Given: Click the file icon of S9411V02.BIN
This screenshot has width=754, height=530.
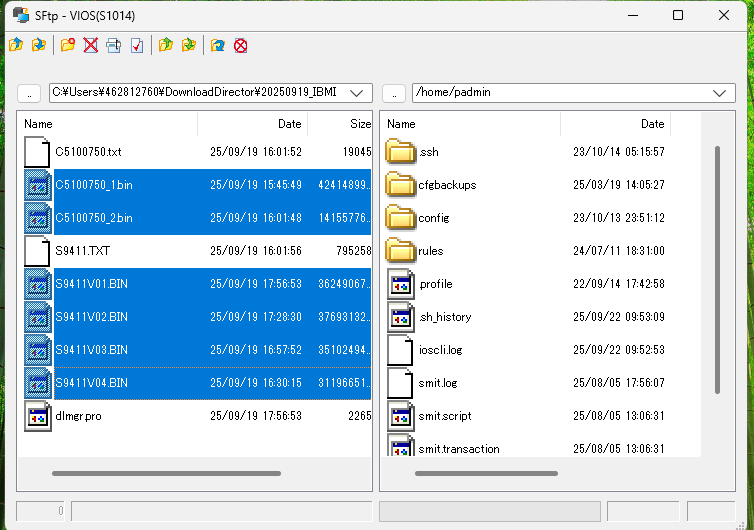Looking at the screenshot, I should [38, 317].
